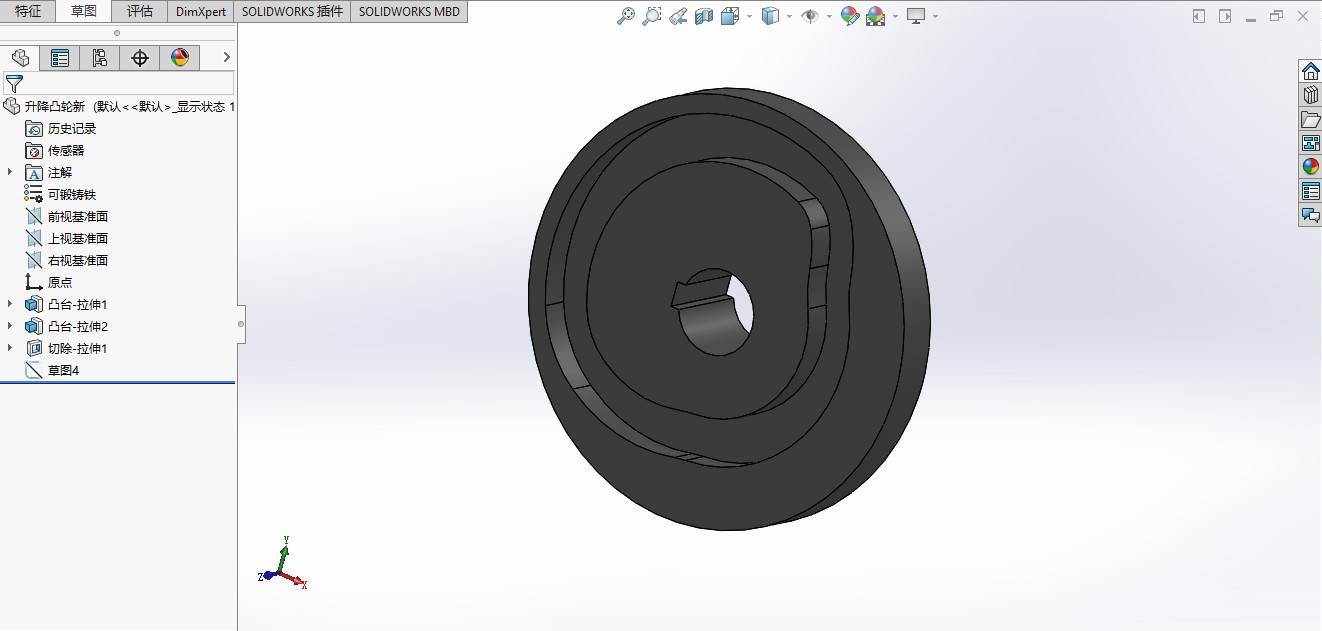Open the View Orientation cube icon
Viewport: 1322px width, 631px height.
click(730, 16)
